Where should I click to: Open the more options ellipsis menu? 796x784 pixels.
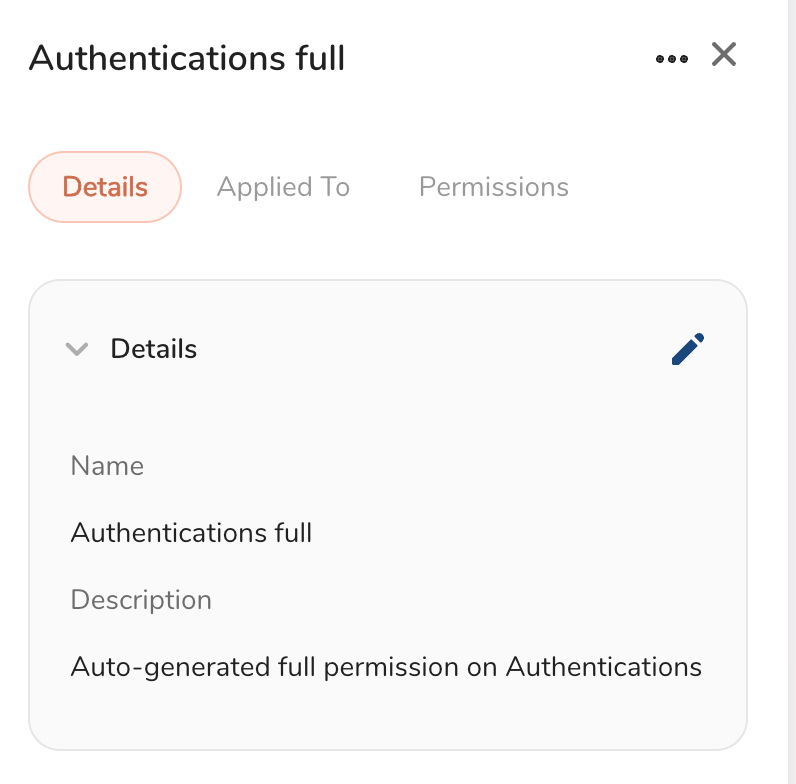point(671,58)
